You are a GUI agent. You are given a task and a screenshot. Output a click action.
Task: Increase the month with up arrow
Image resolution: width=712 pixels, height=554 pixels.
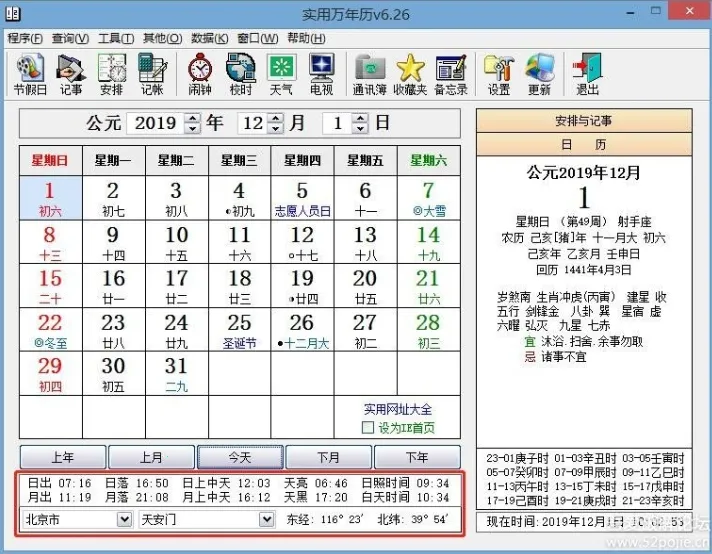tap(276, 118)
